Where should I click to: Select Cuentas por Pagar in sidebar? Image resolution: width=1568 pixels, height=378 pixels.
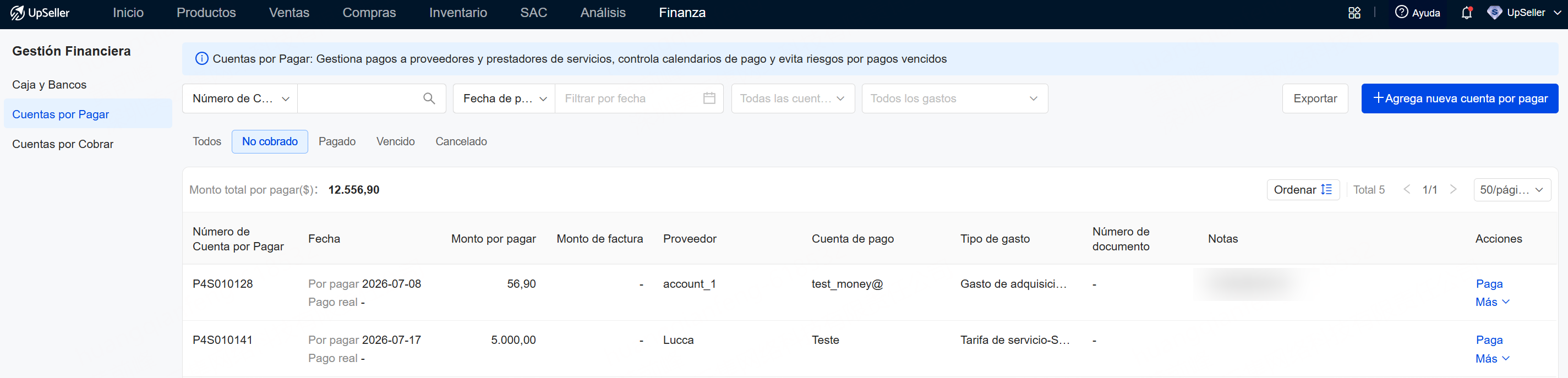tap(88, 114)
